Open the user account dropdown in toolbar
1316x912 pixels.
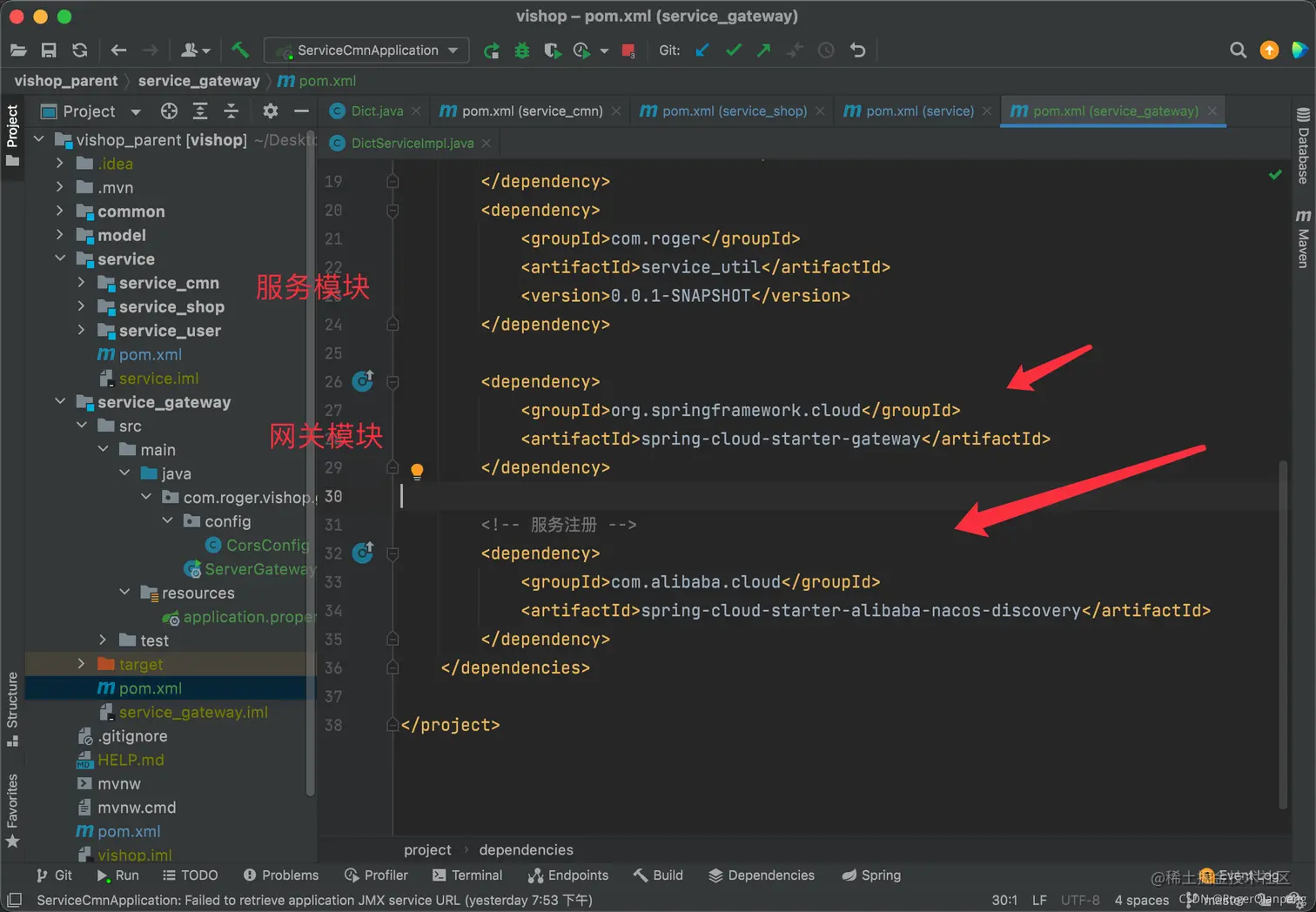tap(196, 50)
